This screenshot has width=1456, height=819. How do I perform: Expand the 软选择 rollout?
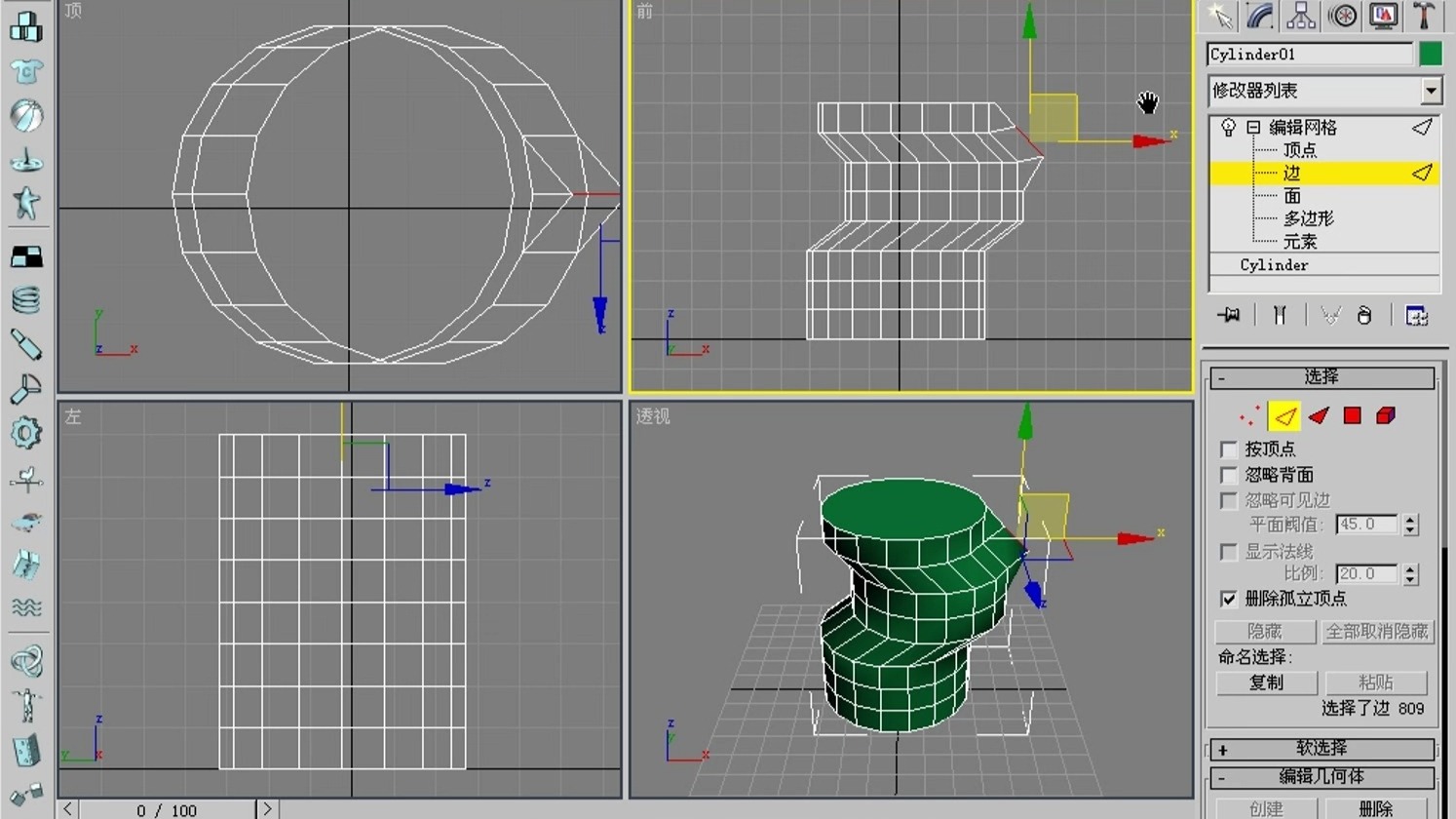tap(1322, 749)
